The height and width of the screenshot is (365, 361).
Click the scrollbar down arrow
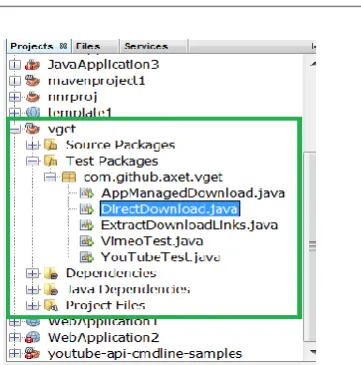[x=312, y=352]
